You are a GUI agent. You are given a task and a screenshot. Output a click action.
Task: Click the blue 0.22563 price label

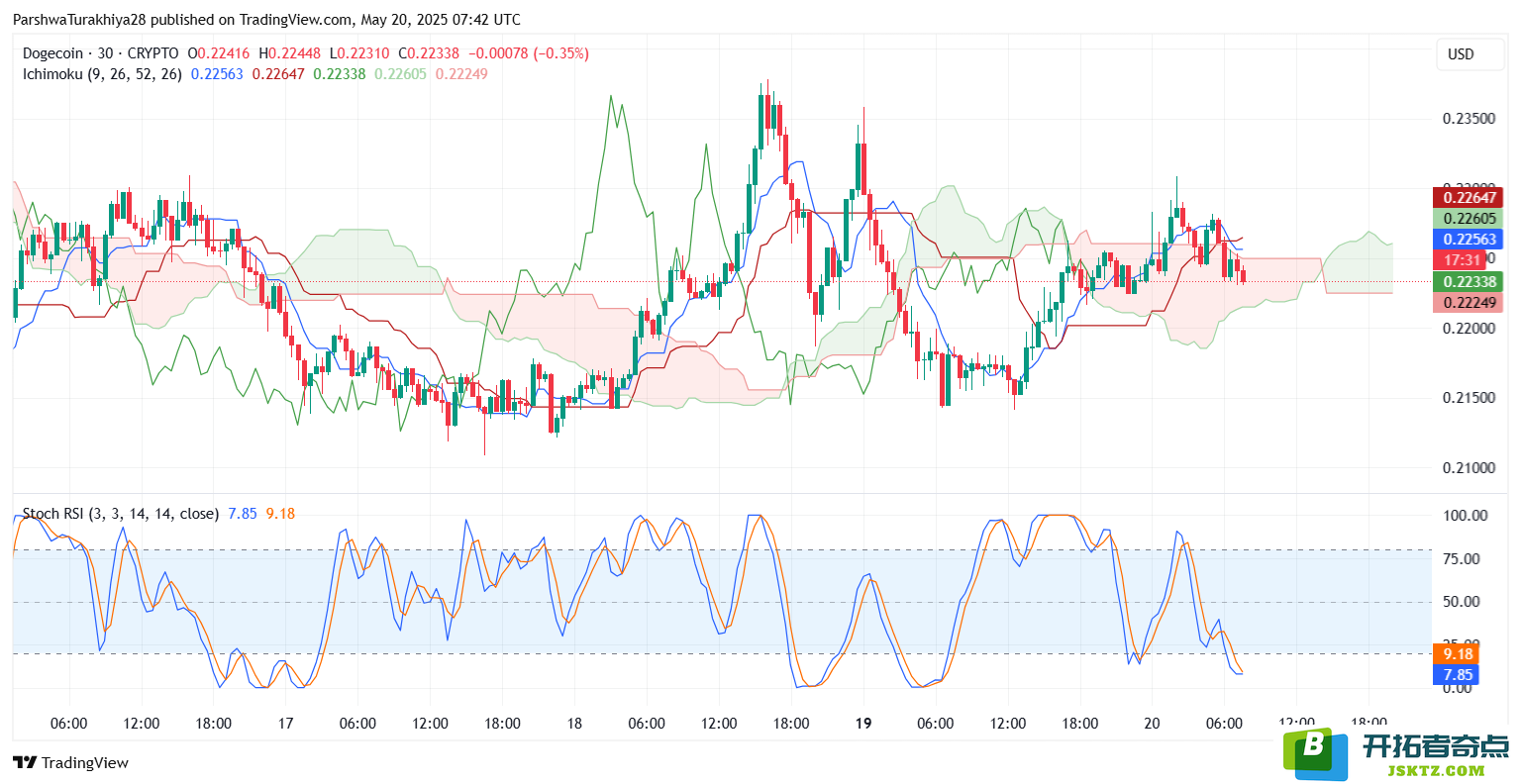[x=1469, y=240]
